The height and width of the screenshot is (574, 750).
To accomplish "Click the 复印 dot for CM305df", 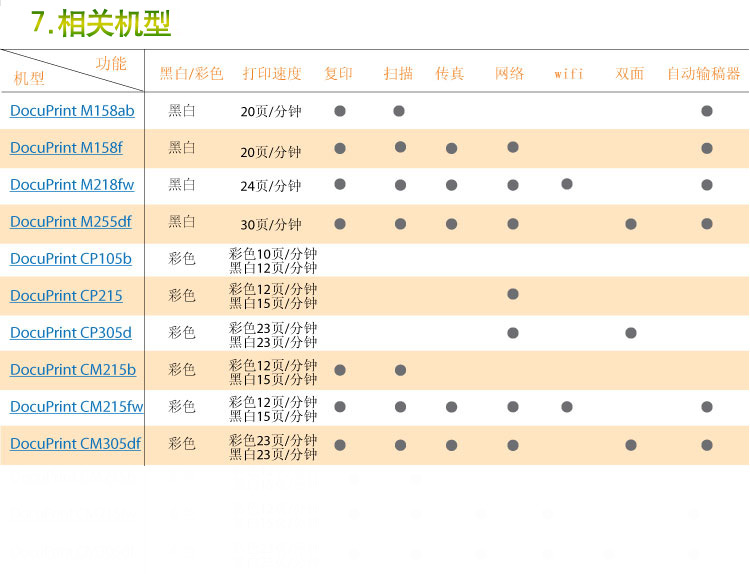I will point(340,445).
